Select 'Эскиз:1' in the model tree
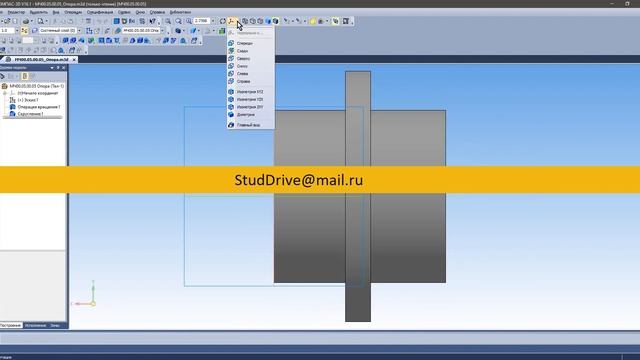Viewport: 640px width, 360px height. click(28, 100)
